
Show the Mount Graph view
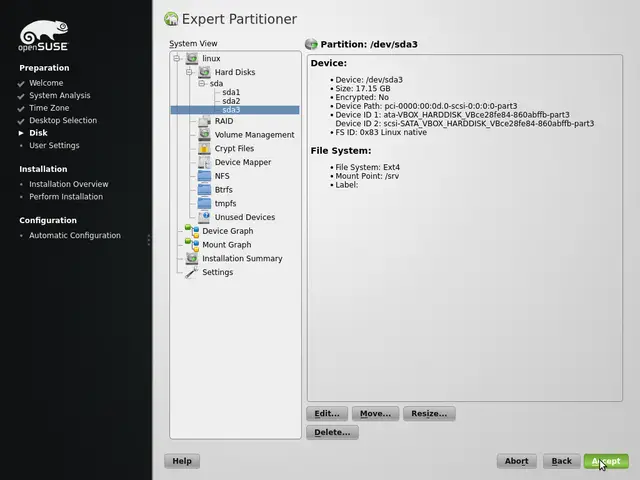click(x=227, y=245)
